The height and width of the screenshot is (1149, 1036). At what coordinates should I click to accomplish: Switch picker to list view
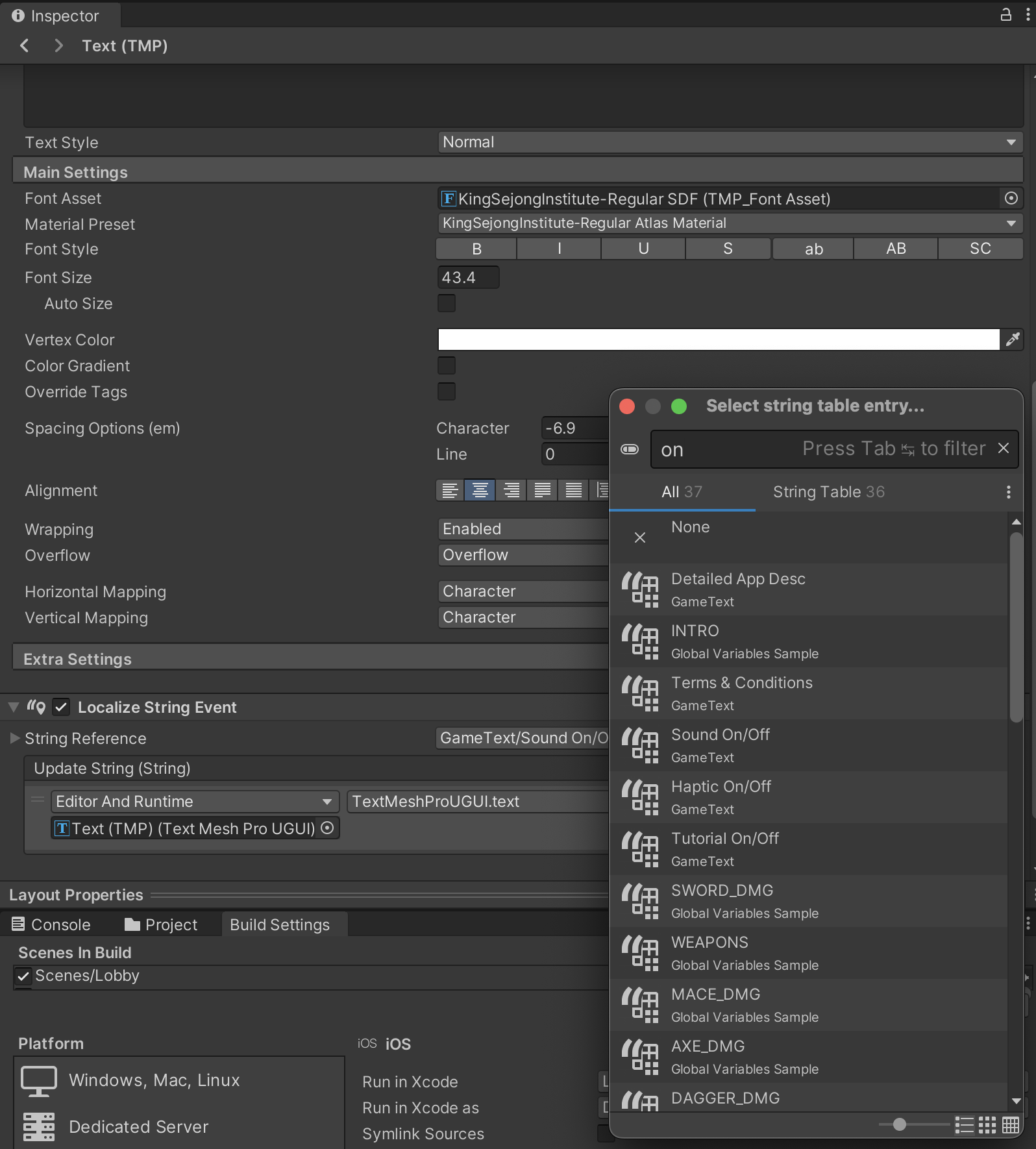coord(965,1125)
